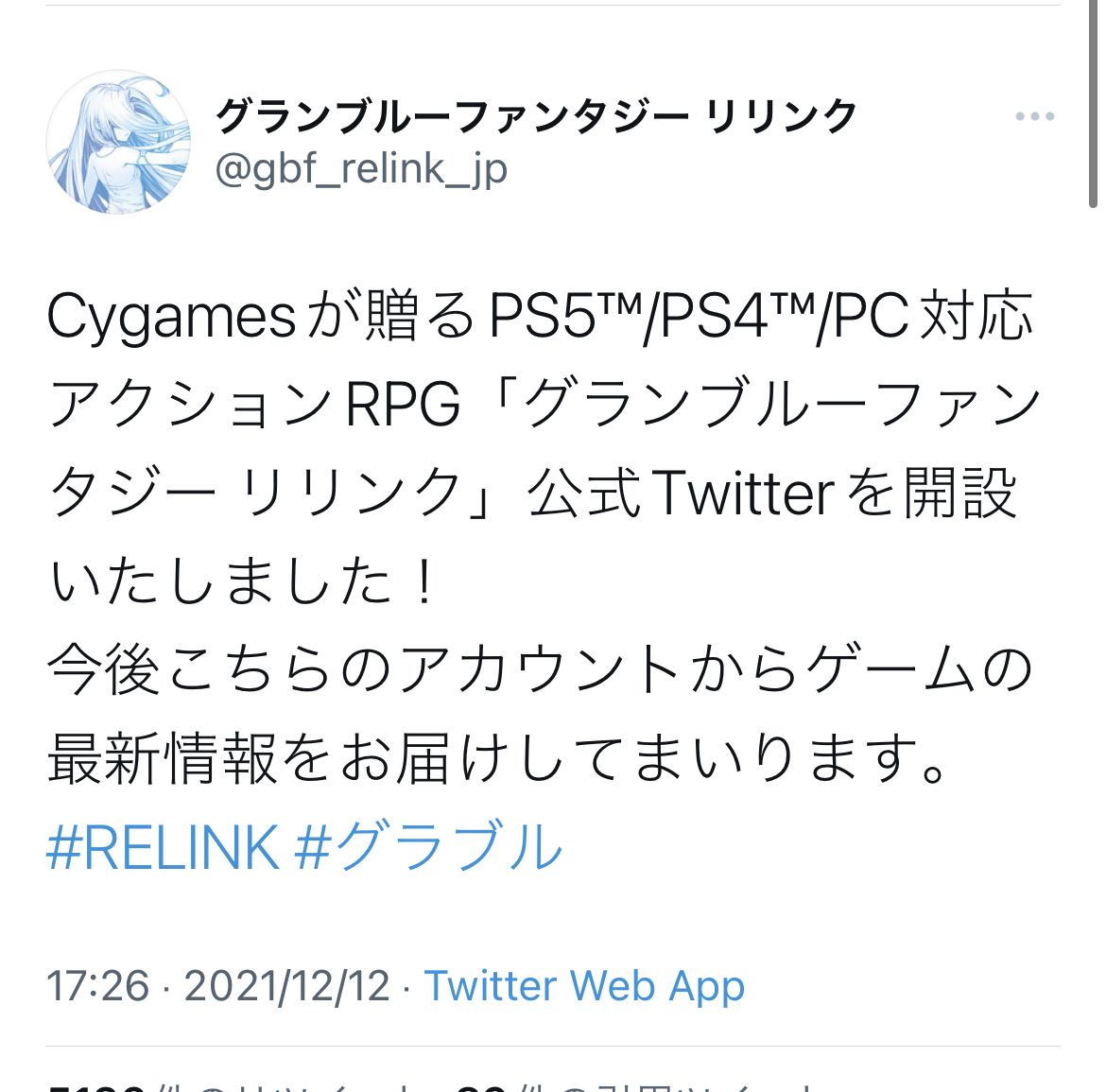Open the #RELINK hashtag
Image resolution: width=1106 pixels, height=1092 pixels.
pos(163,846)
